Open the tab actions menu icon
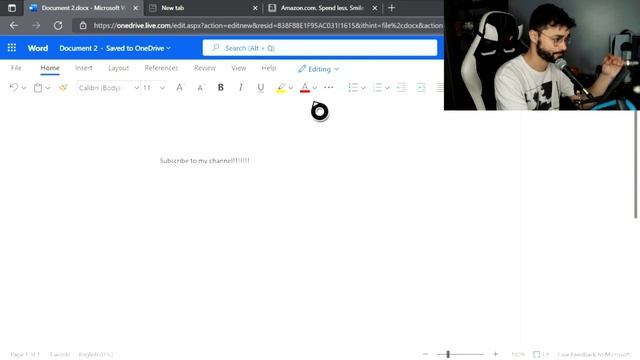 (x=12, y=8)
